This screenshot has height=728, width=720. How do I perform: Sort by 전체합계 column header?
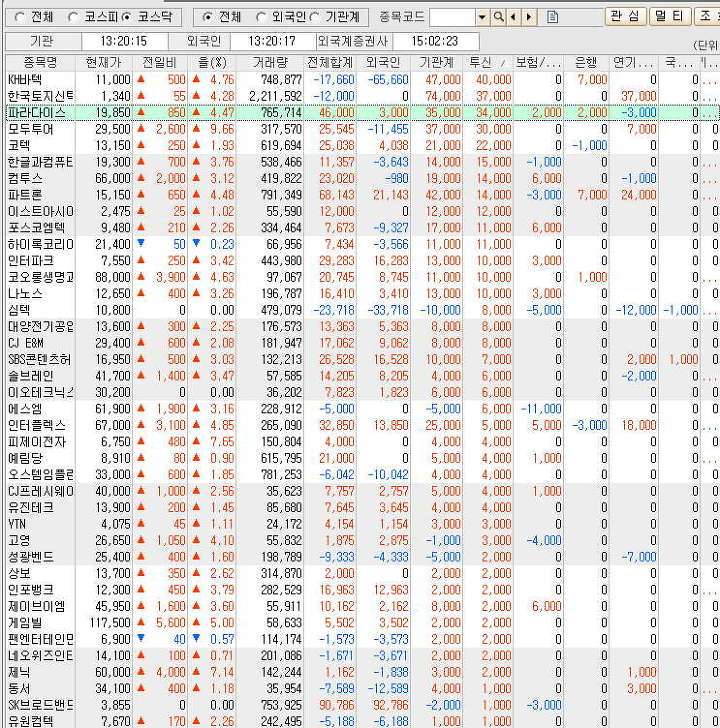[x=330, y=62]
